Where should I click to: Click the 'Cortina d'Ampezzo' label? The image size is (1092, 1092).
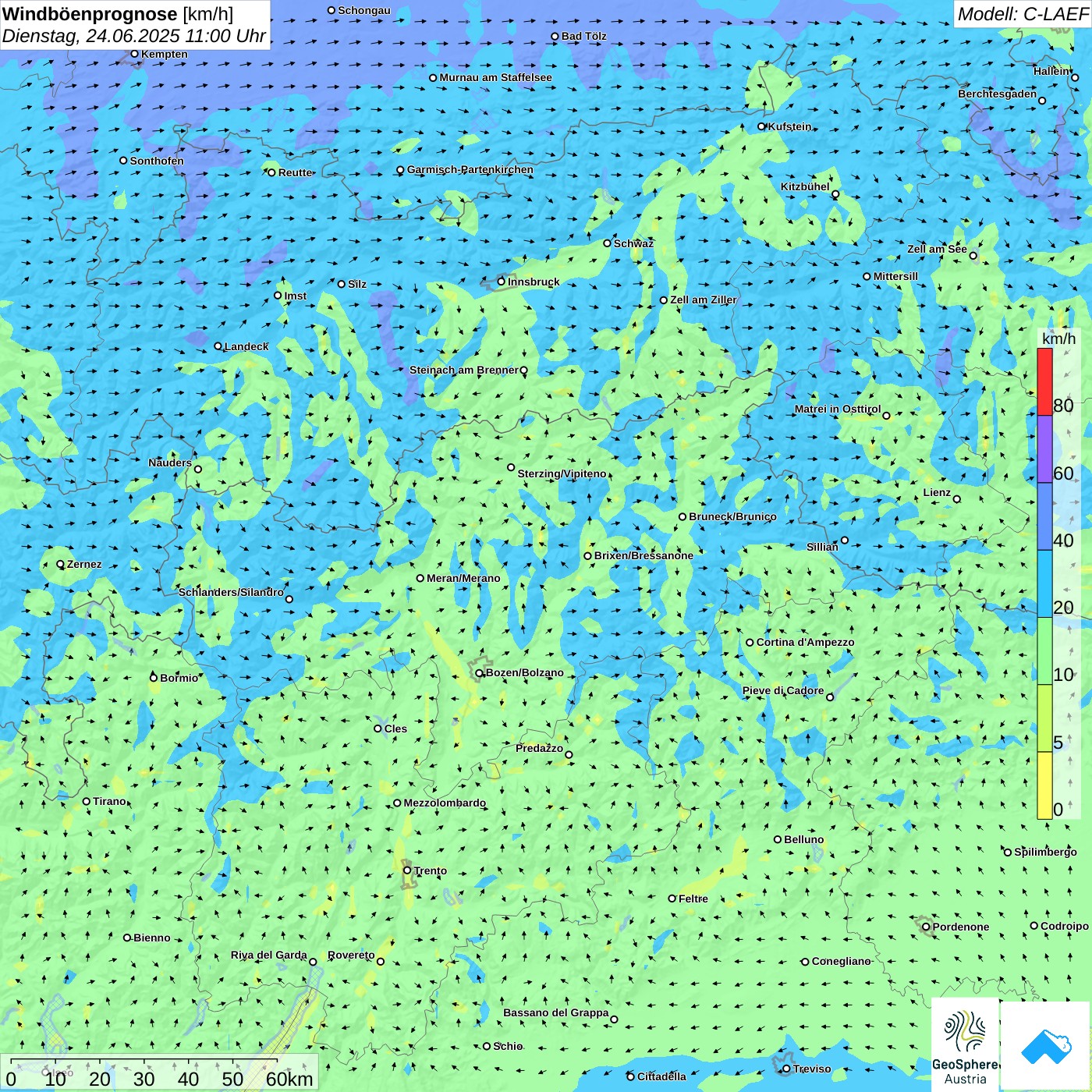point(805,642)
